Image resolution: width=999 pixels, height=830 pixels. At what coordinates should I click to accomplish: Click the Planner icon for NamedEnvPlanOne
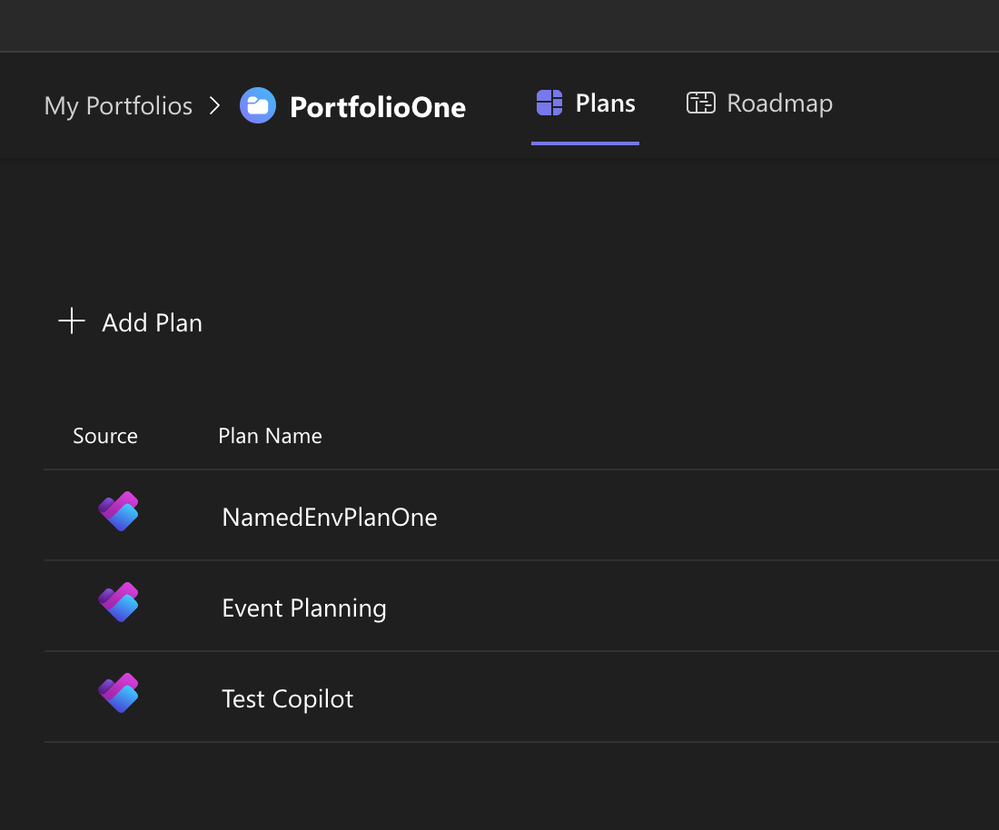118,512
